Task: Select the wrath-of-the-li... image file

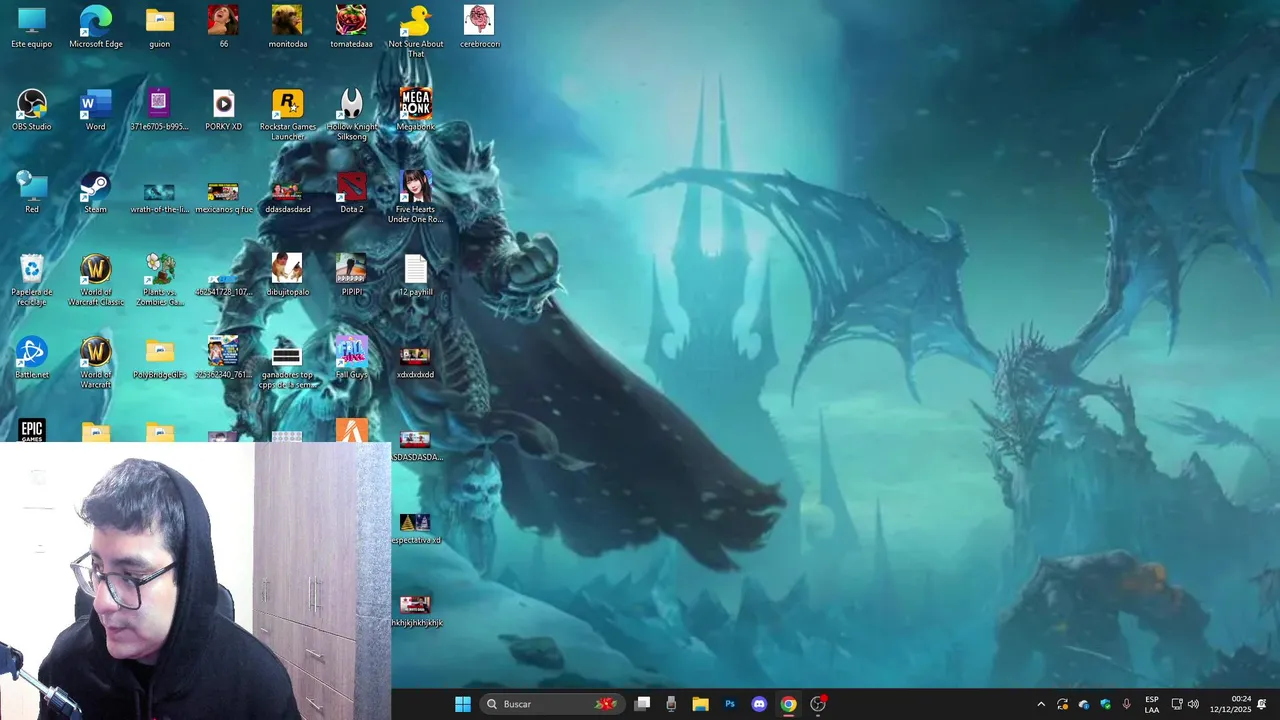Action: (x=160, y=197)
